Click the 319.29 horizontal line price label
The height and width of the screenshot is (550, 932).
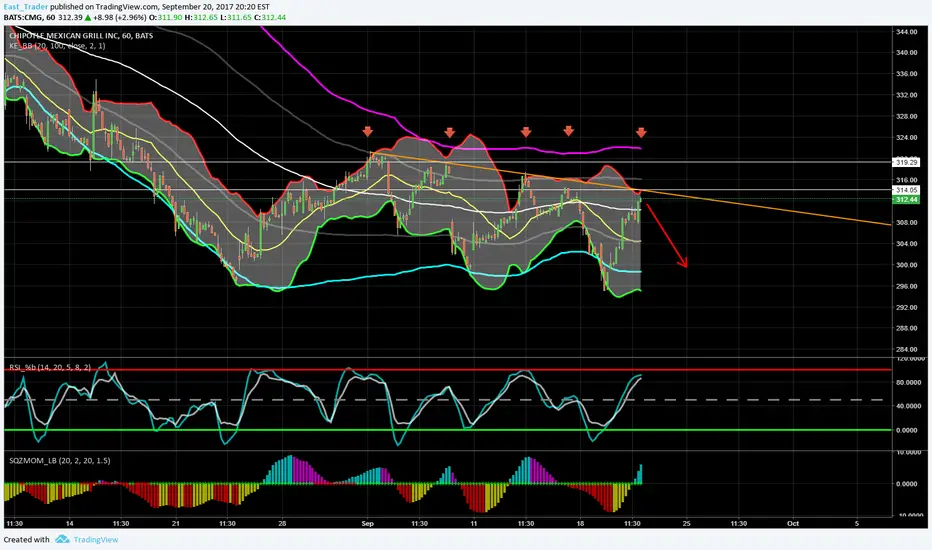coord(906,162)
